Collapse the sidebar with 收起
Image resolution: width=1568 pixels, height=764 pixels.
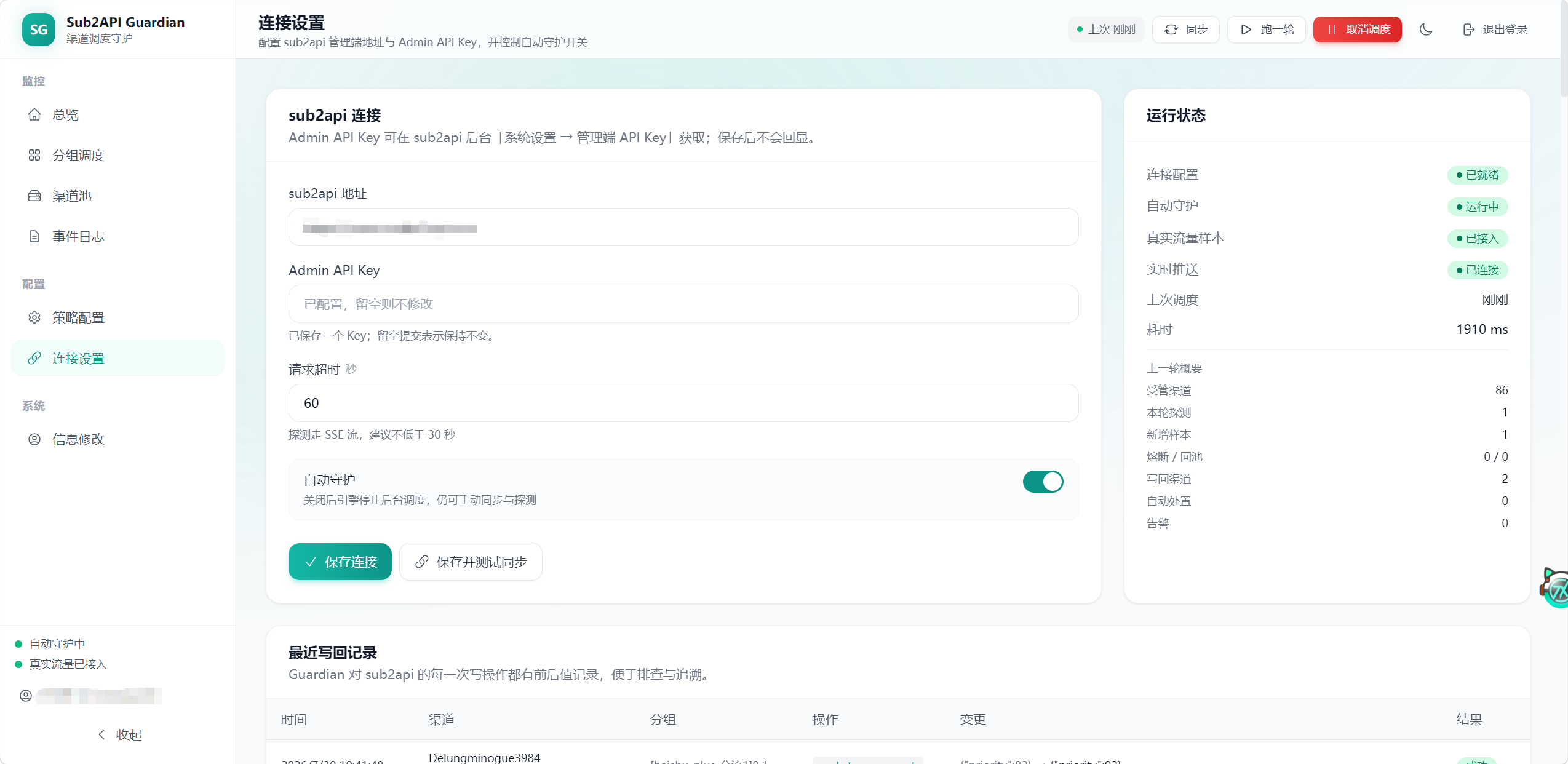(x=120, y=734)
